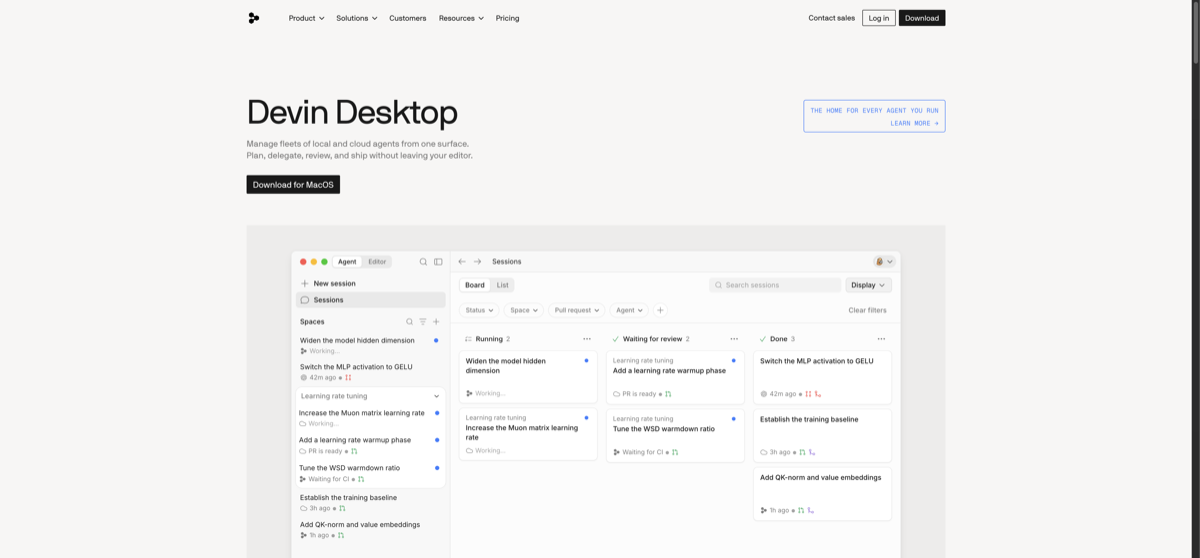
Task: Switch to the Editor mode toggle
Action: [377, 262]
